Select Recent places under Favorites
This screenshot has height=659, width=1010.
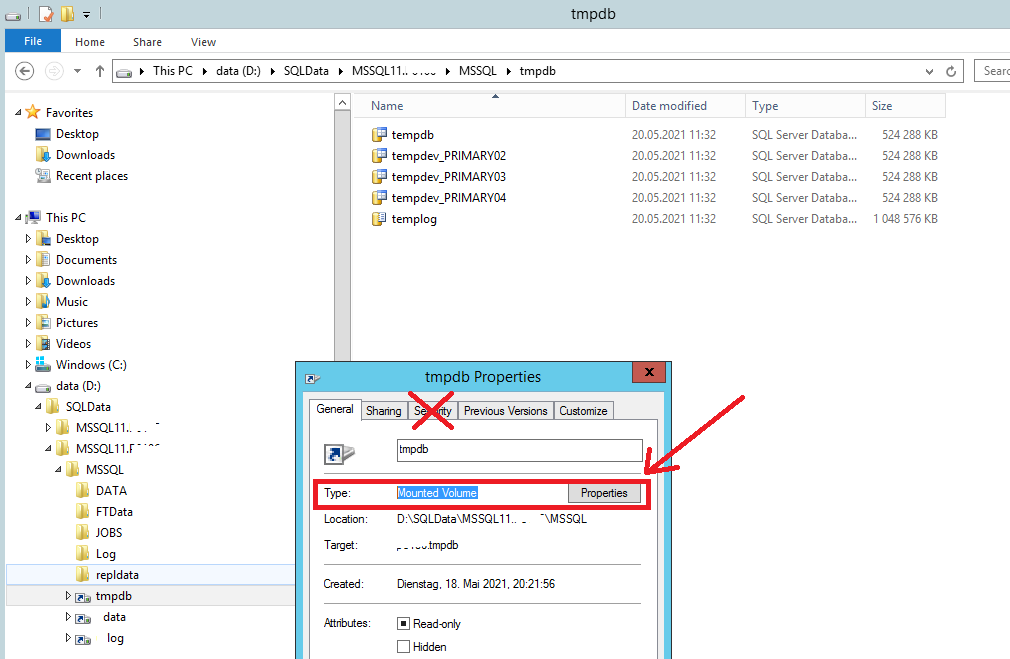(92, 176)
